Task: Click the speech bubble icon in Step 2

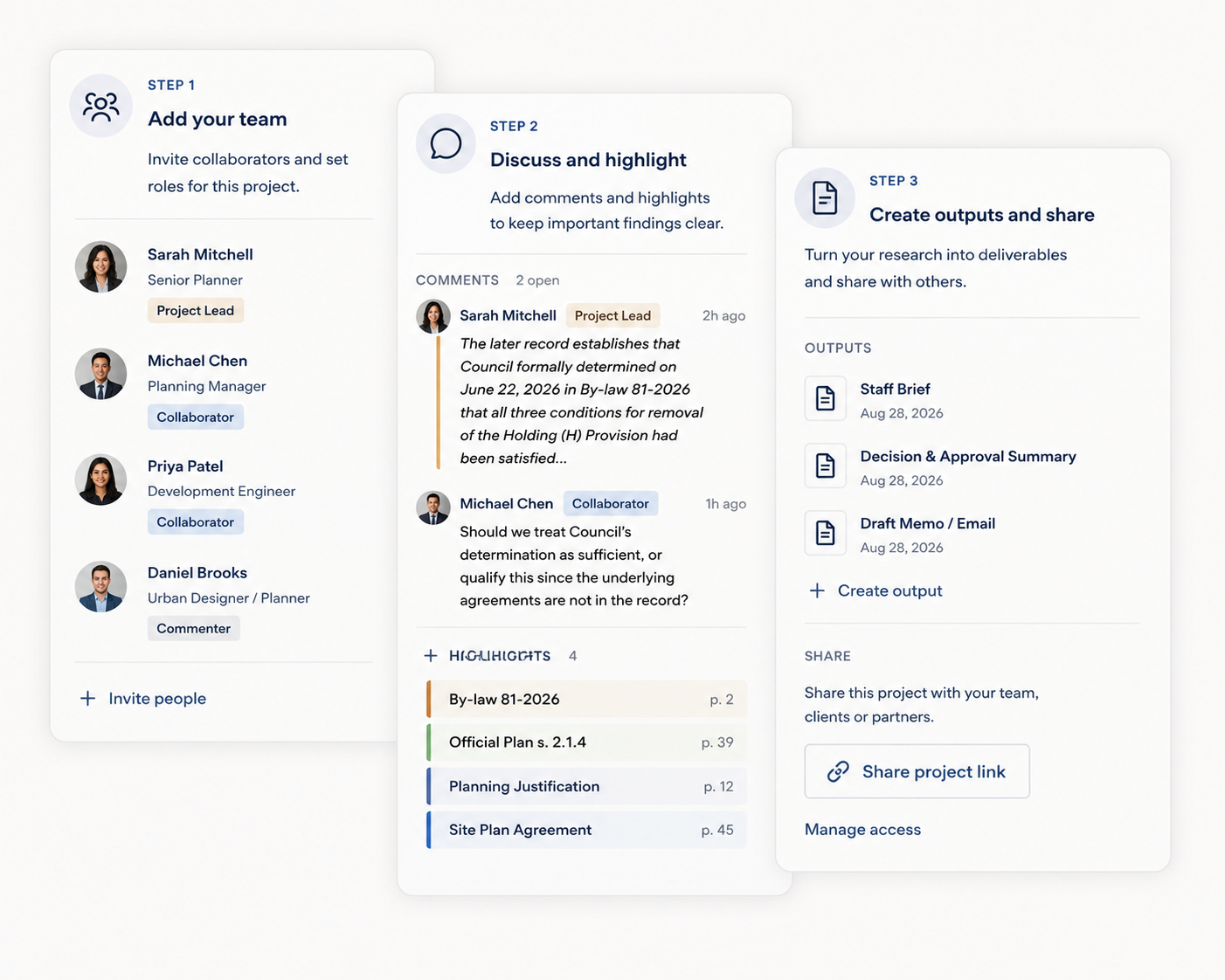Action: click(x=446, y=143)
